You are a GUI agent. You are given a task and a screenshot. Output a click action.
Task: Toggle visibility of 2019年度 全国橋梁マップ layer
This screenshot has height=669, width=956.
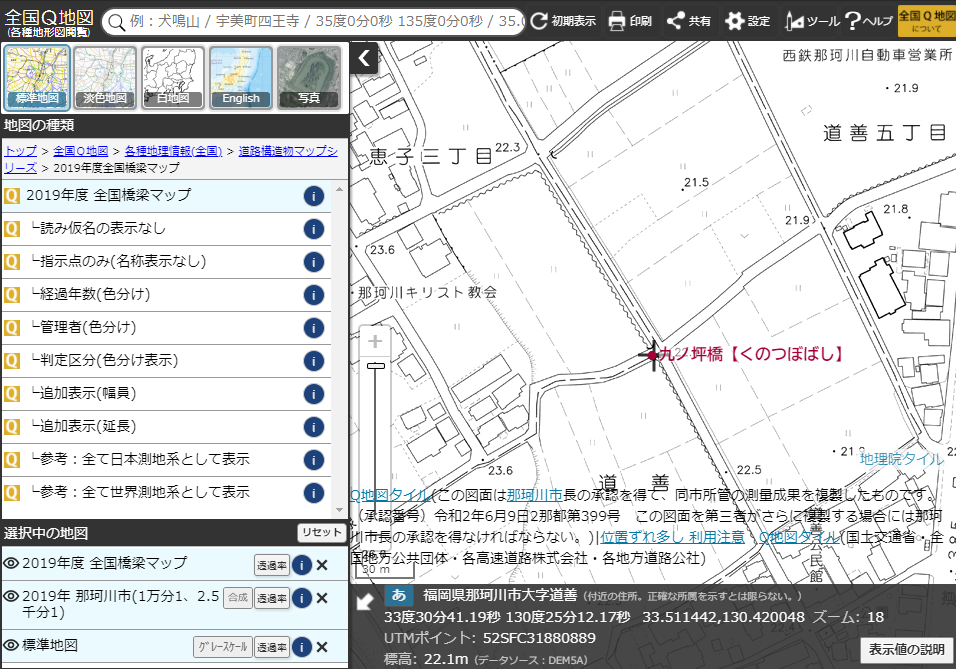click(x=11, y=563)
